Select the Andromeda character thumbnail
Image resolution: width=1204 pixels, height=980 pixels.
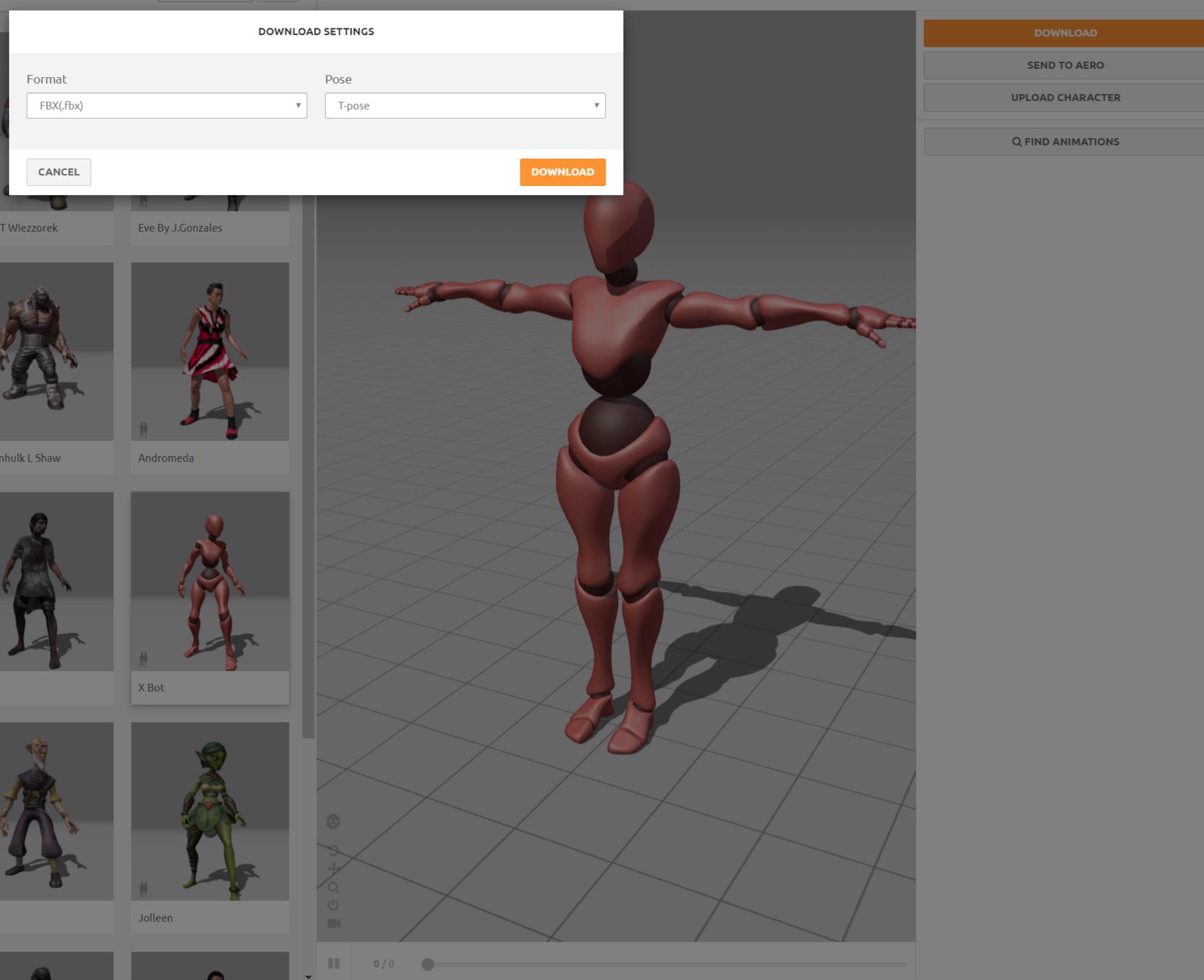coord(210,352)
